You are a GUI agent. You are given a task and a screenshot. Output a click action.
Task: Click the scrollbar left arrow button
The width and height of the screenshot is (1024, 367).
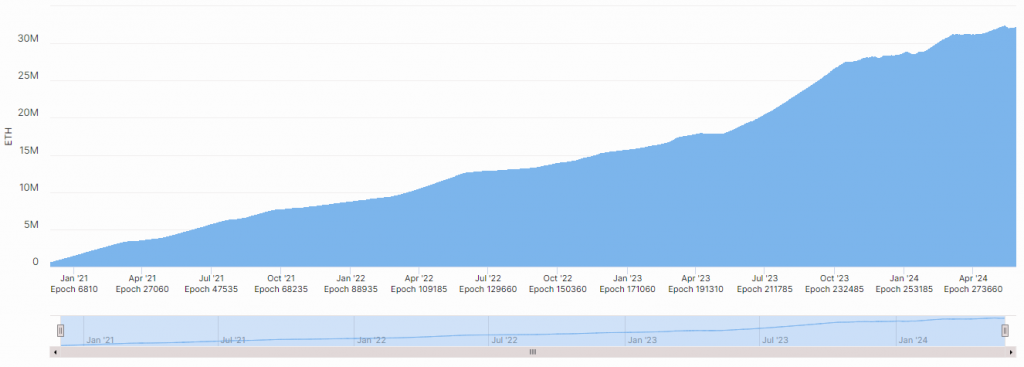point(55,352)
